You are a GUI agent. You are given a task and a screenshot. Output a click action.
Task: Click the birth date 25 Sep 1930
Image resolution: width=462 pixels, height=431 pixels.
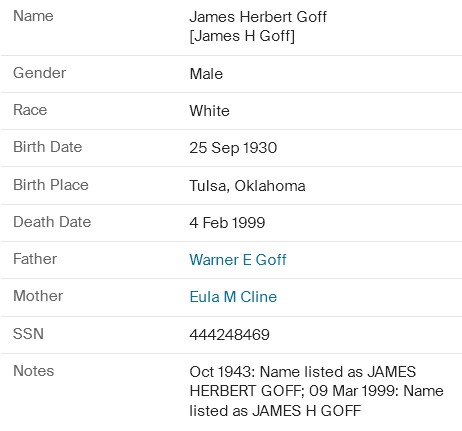coord(233,148)
